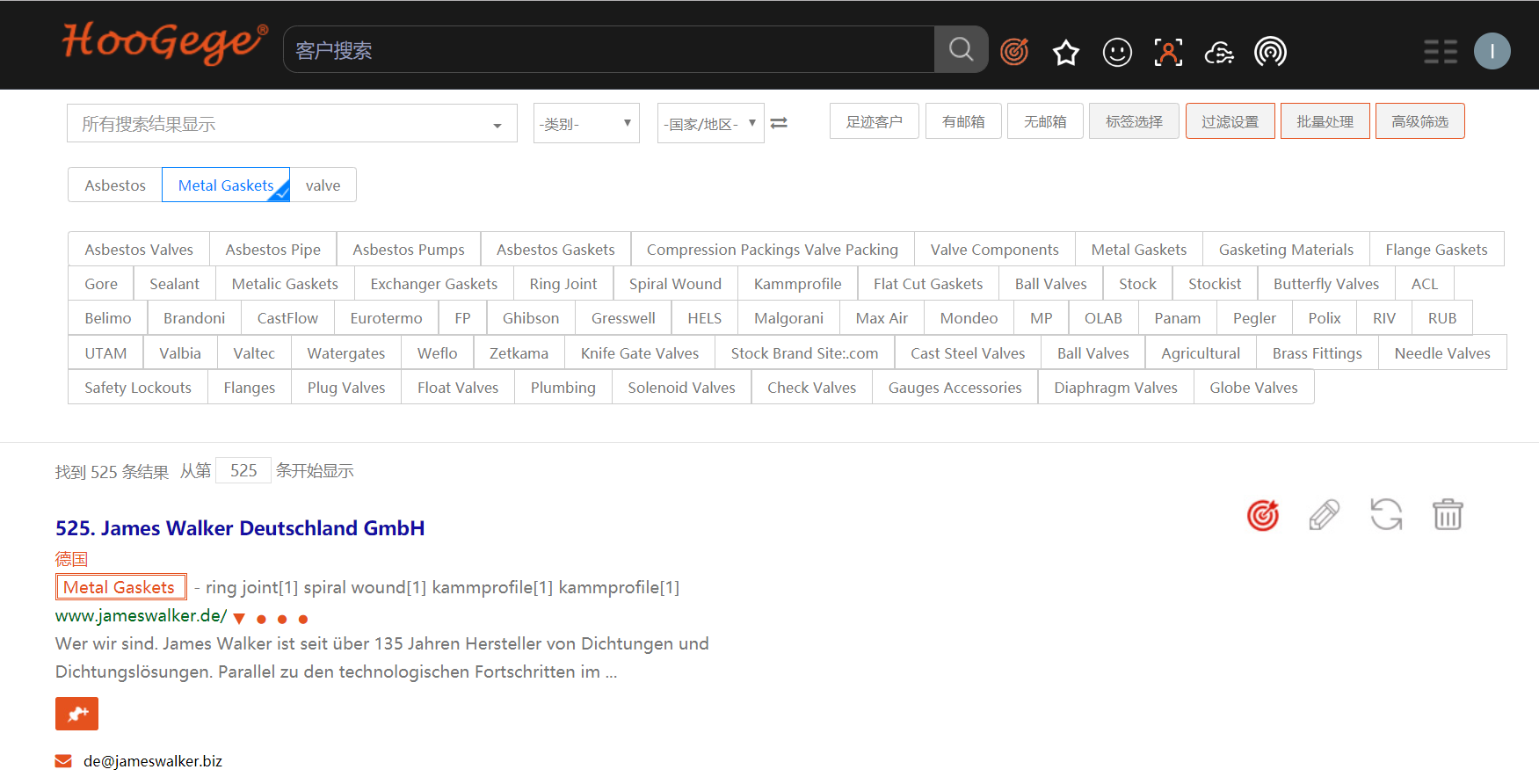Open the grid list menu icon

[1441, 52]
